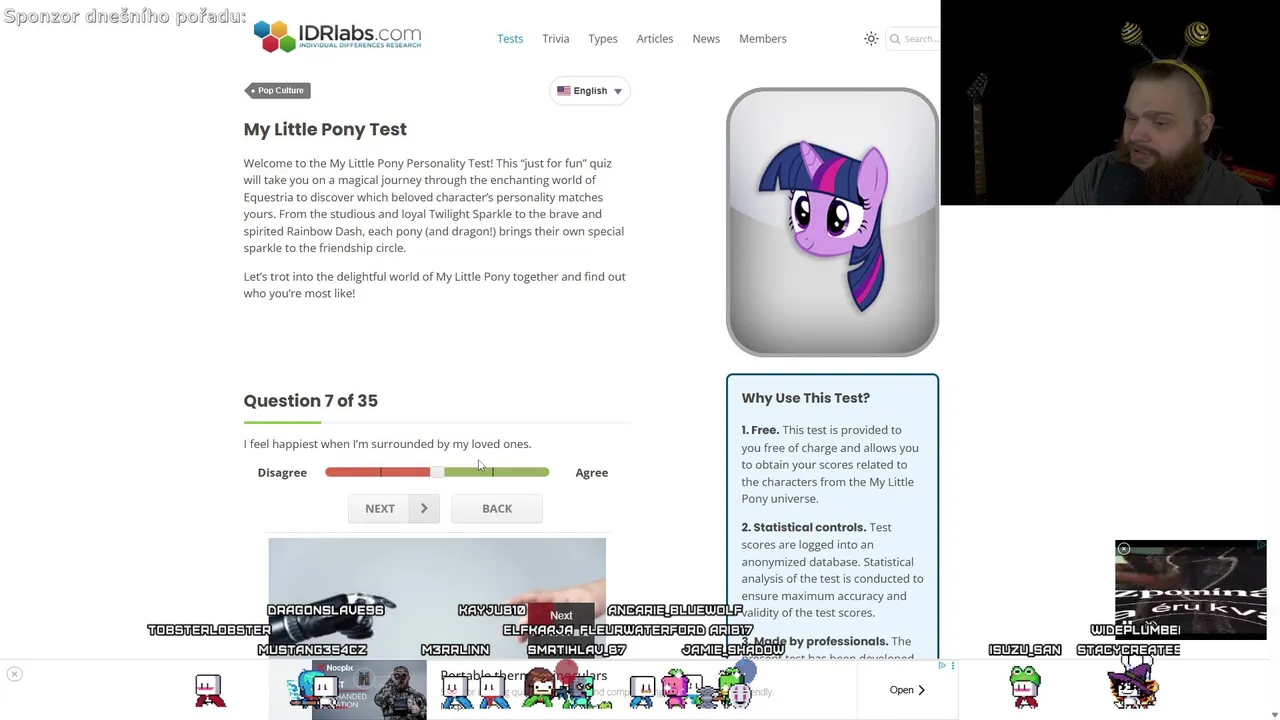Click the Twilight Sparkle pony image
This screenshot has width=1280, height=720.
[832, 222]
